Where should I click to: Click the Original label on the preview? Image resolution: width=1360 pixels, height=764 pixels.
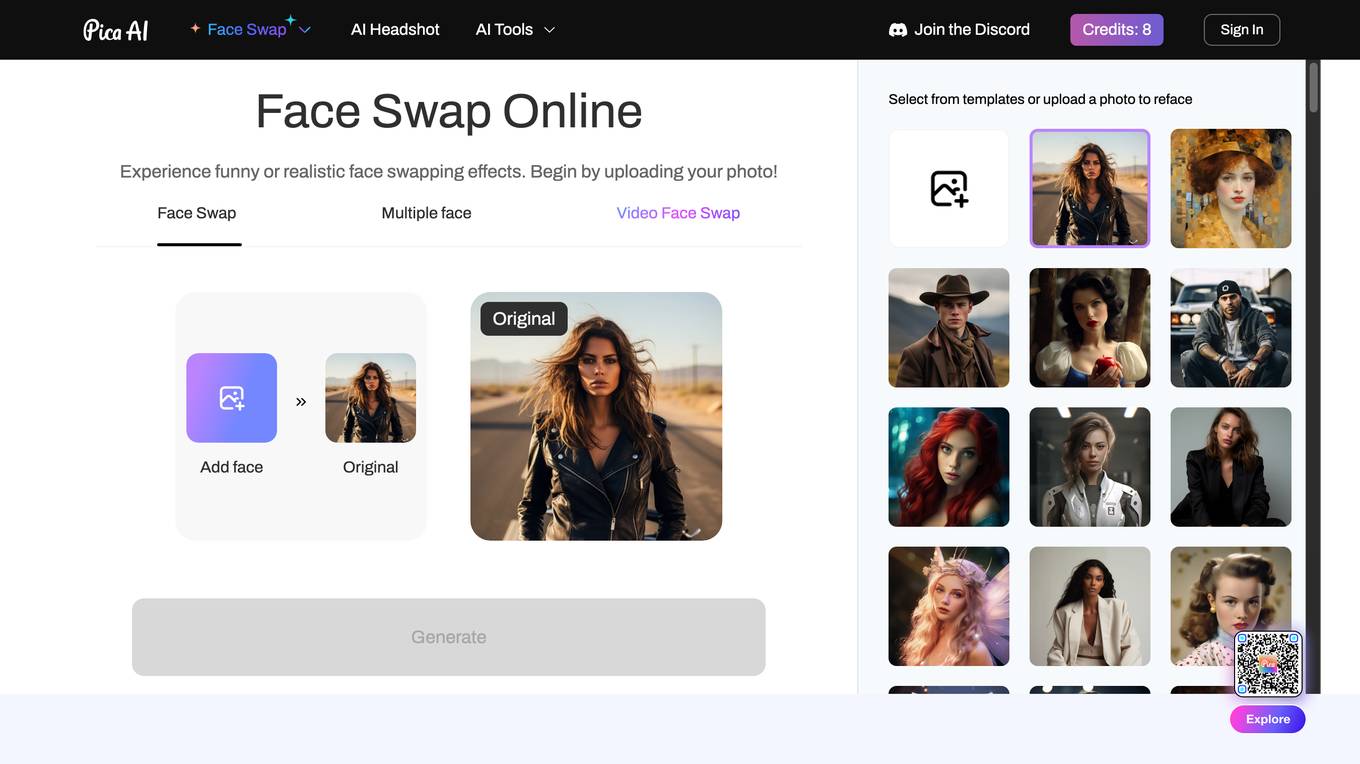tap(524, 318)
